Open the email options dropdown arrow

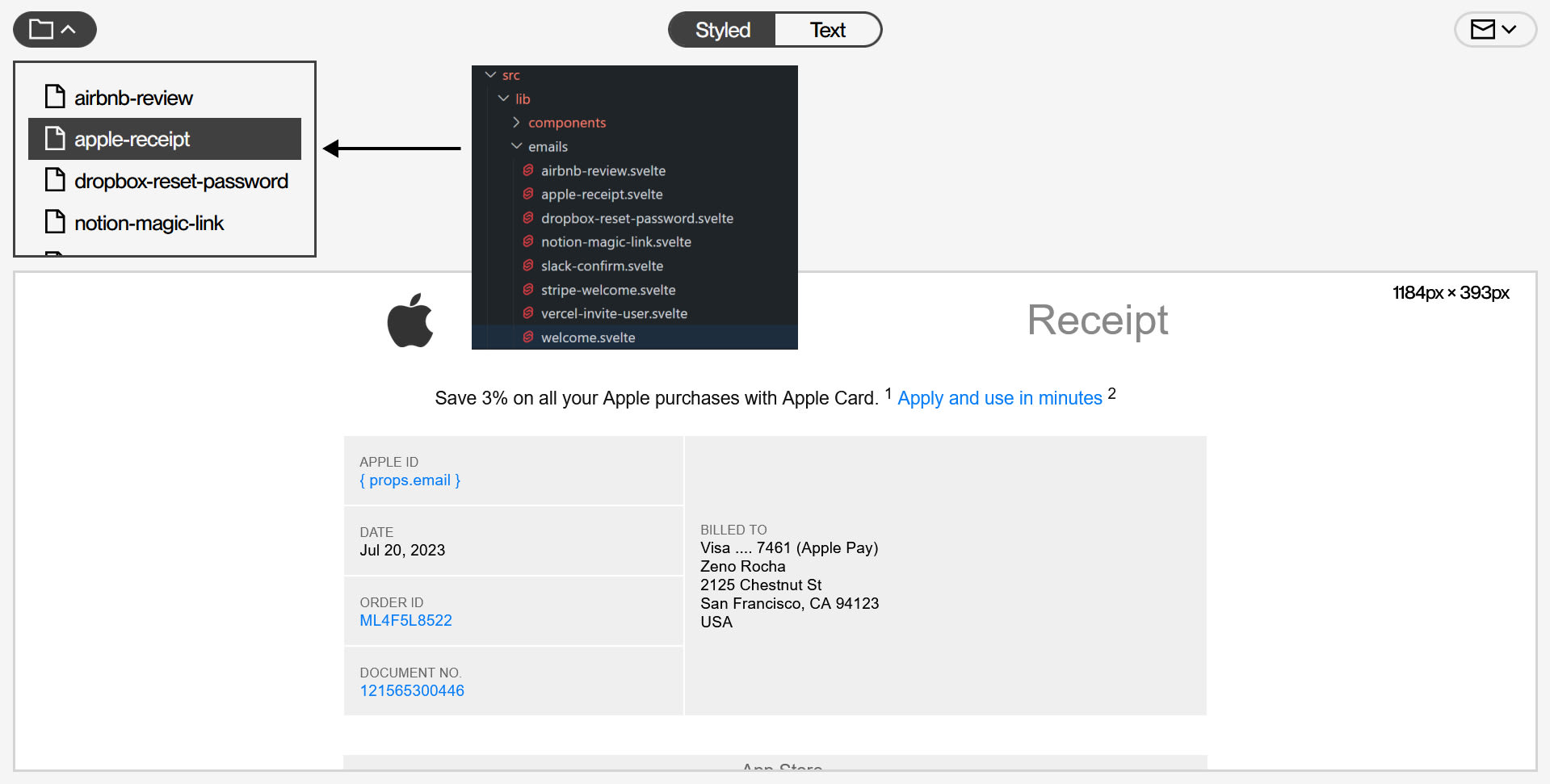pos(1510,29)
